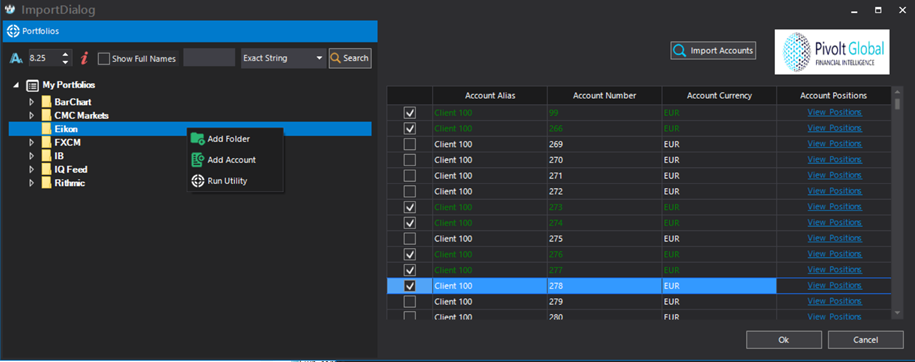915x362 pixels.
Task: Choose Add Folder from context menu
Action: [x=235, y=139]
